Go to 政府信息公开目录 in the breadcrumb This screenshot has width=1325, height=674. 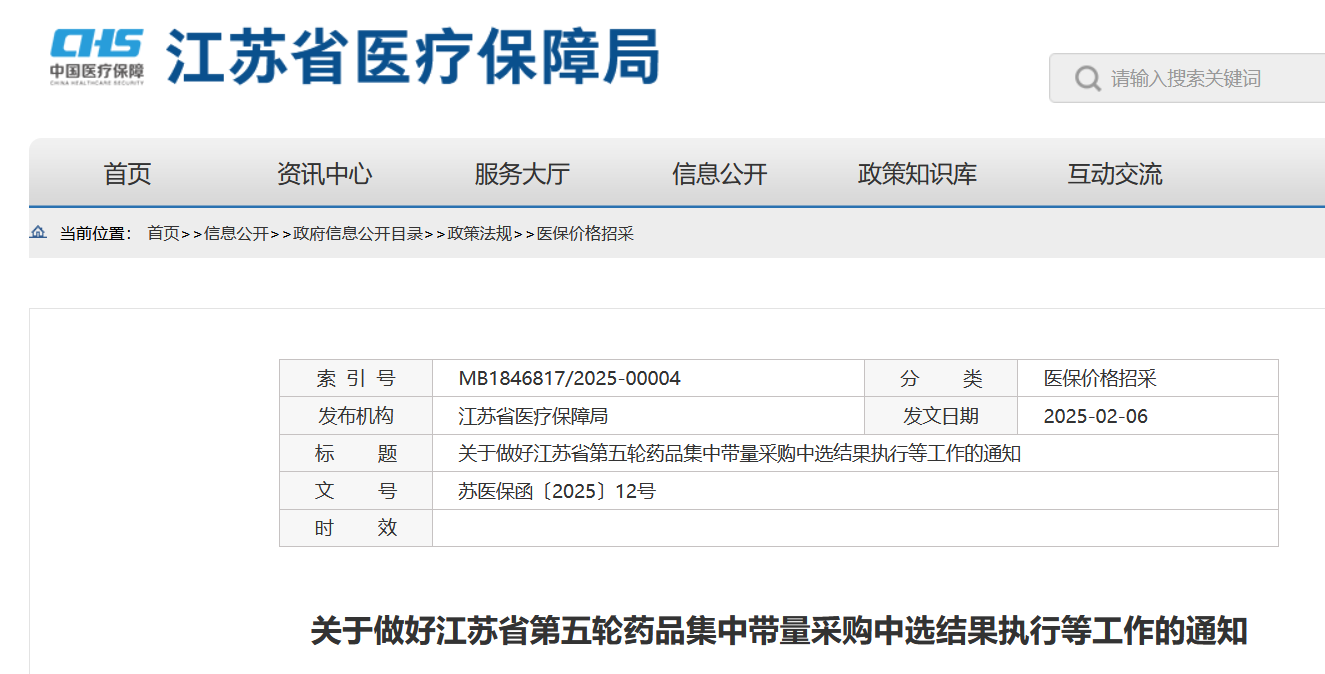358,234
